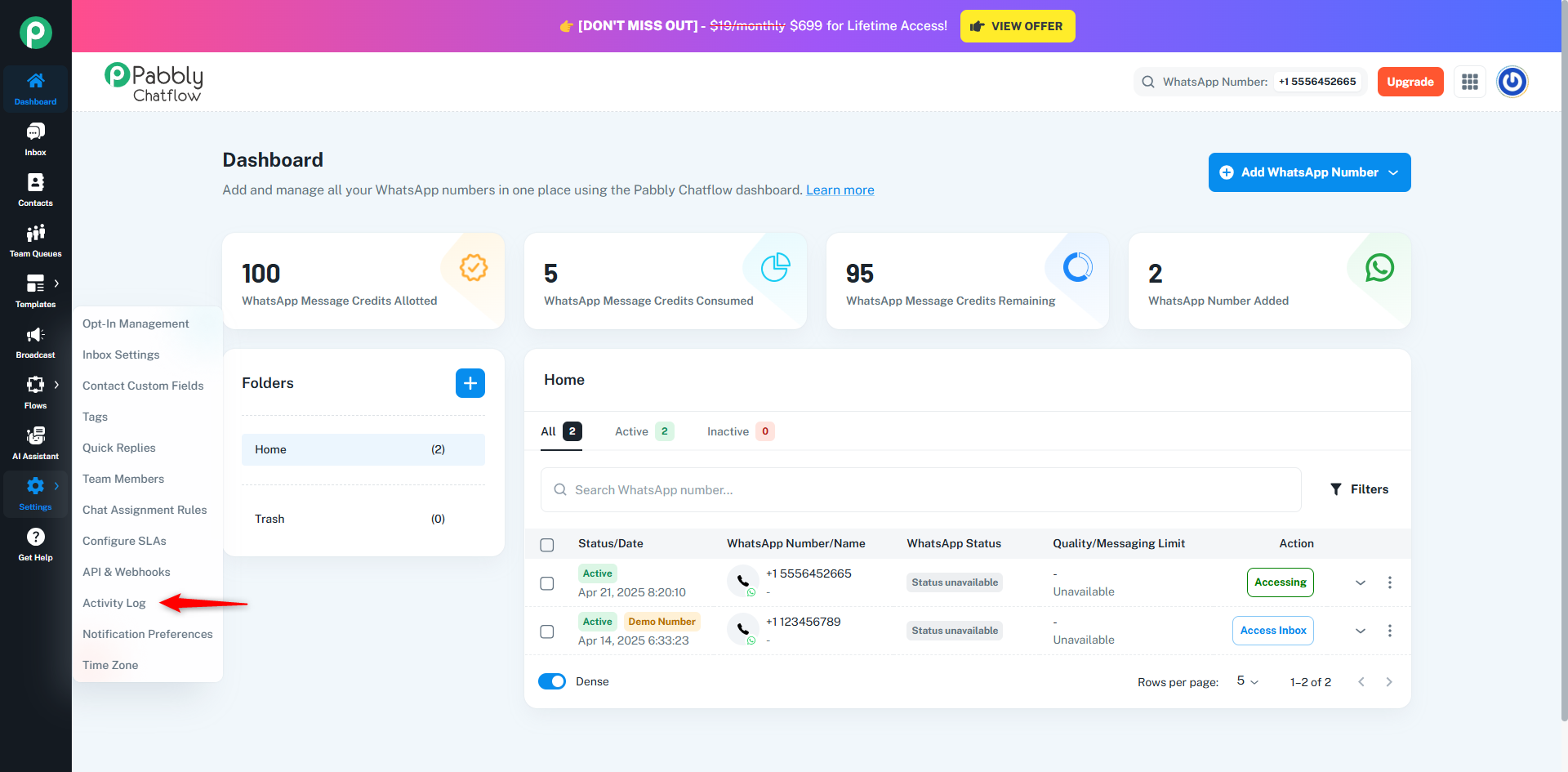Open Settings gear in the sidebar

coord(35,493)
